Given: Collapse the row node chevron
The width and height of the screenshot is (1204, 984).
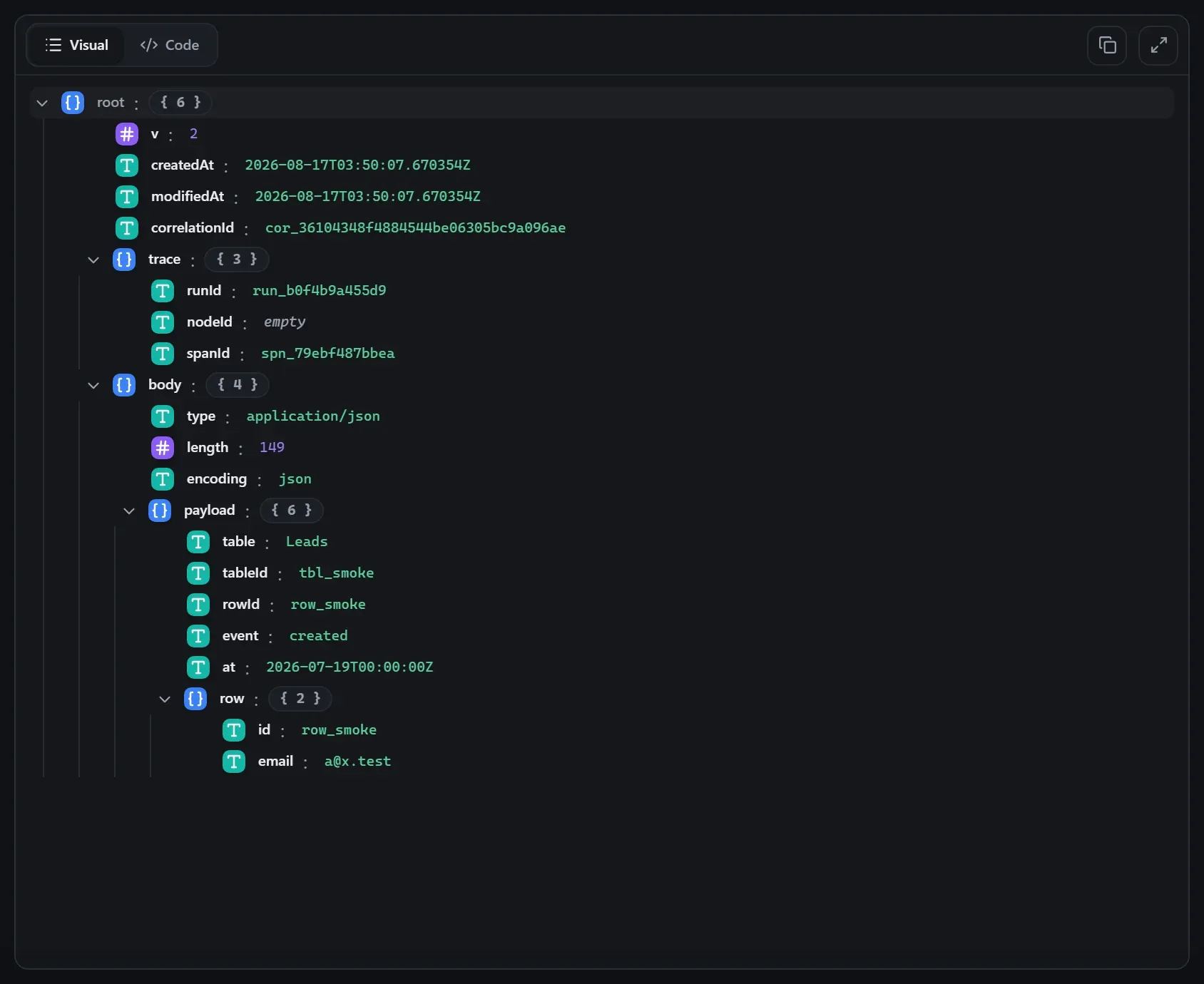Looking at the screenshot, I should [x=165, y=699].
